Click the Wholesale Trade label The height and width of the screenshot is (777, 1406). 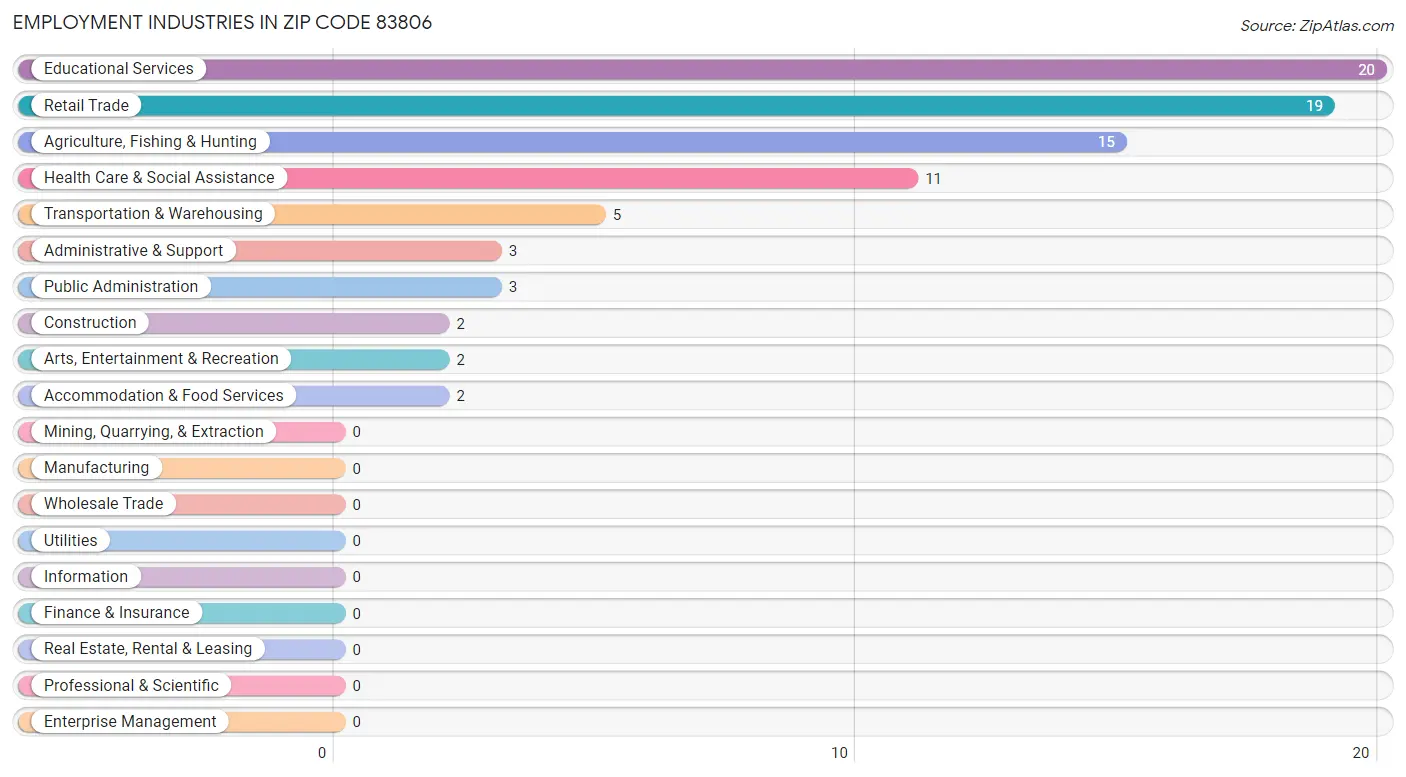click(x=103, y=504)
